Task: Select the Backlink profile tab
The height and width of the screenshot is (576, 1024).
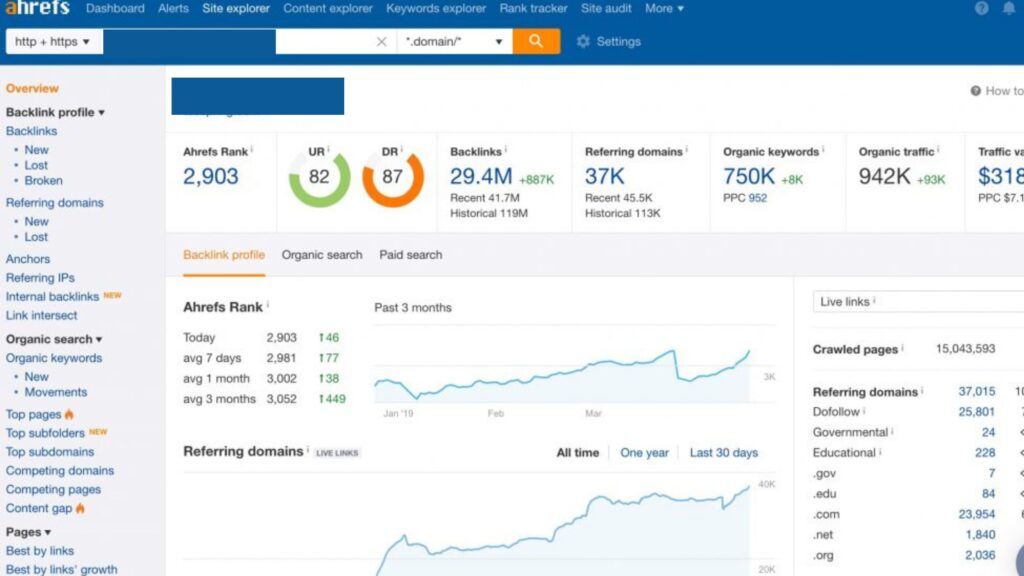Action: pyautogui.click(x=224, y=255)
